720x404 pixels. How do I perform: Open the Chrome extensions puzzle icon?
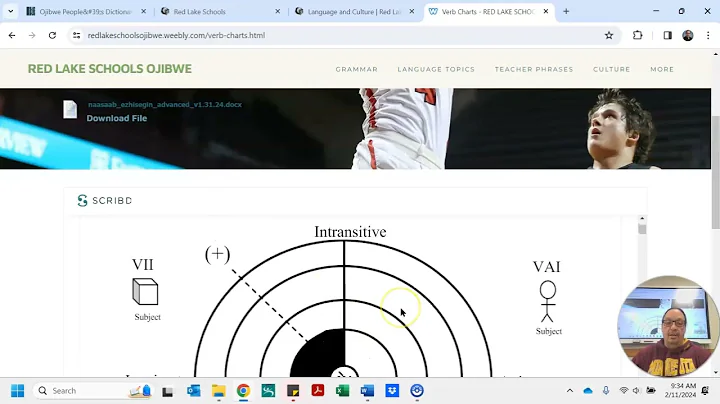click(637, 35)
